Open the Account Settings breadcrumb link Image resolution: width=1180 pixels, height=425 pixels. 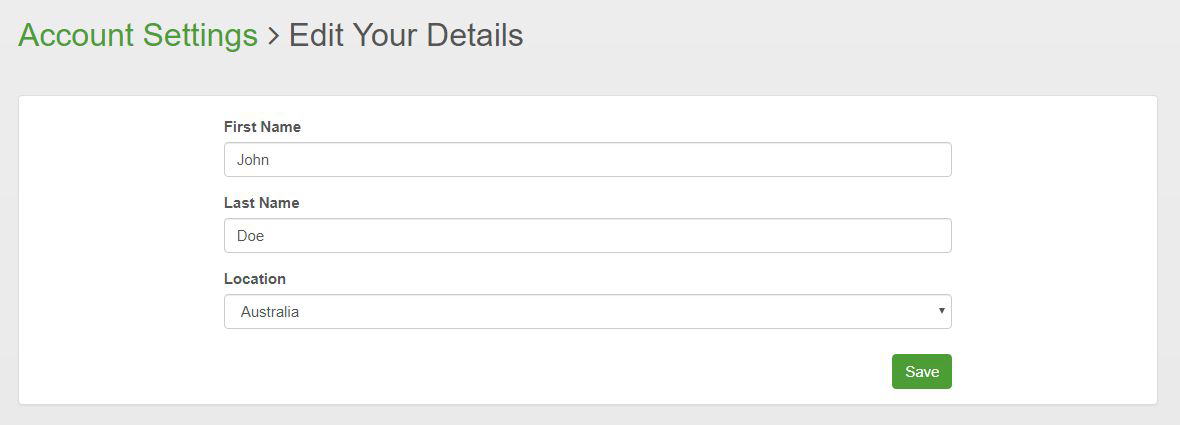pyautogui.click(x=138, y=36)
